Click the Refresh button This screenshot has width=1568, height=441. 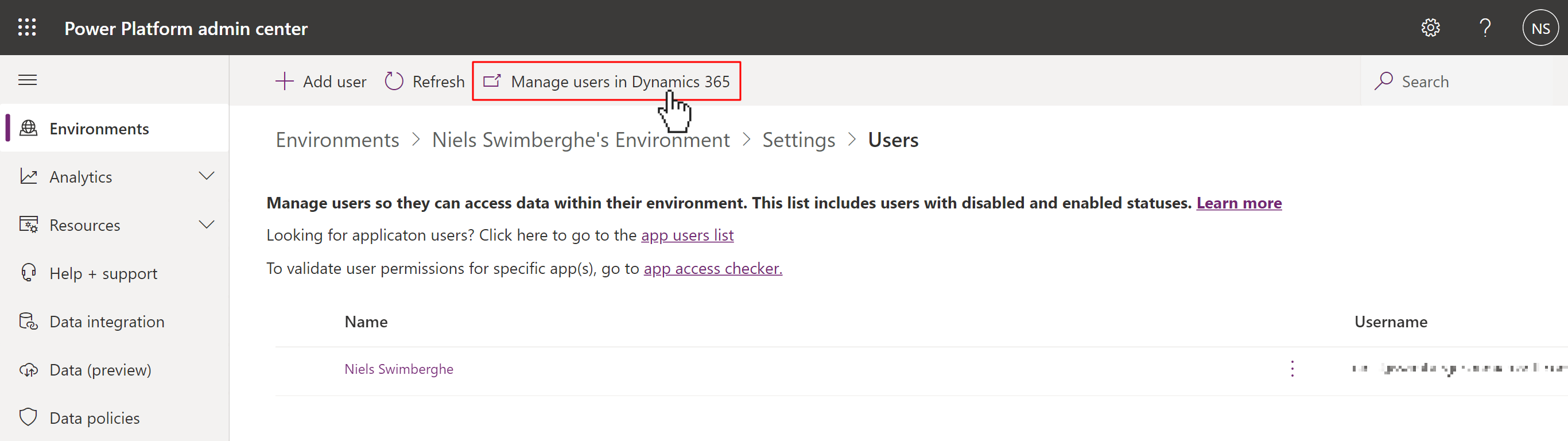pyautogui.click(x=424, y=81)
